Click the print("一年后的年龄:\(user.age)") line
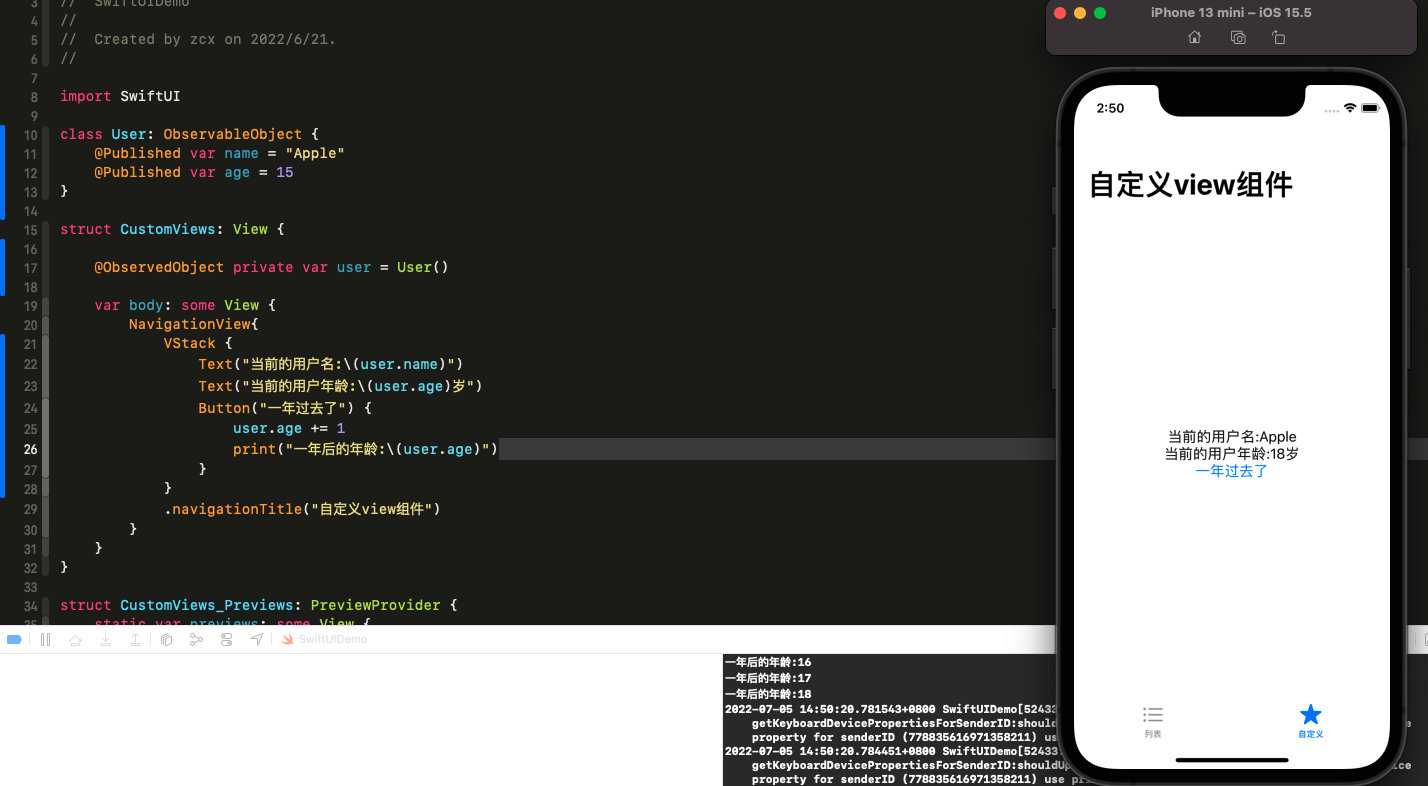The height and width of the screenshot is (786, 1428). coord(366,449)
